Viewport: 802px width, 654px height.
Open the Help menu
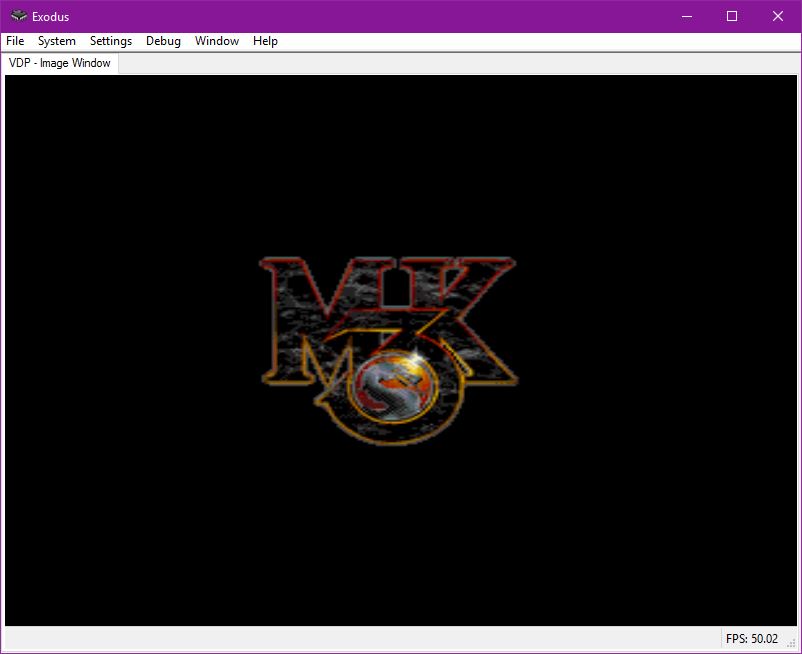point(265,41)
